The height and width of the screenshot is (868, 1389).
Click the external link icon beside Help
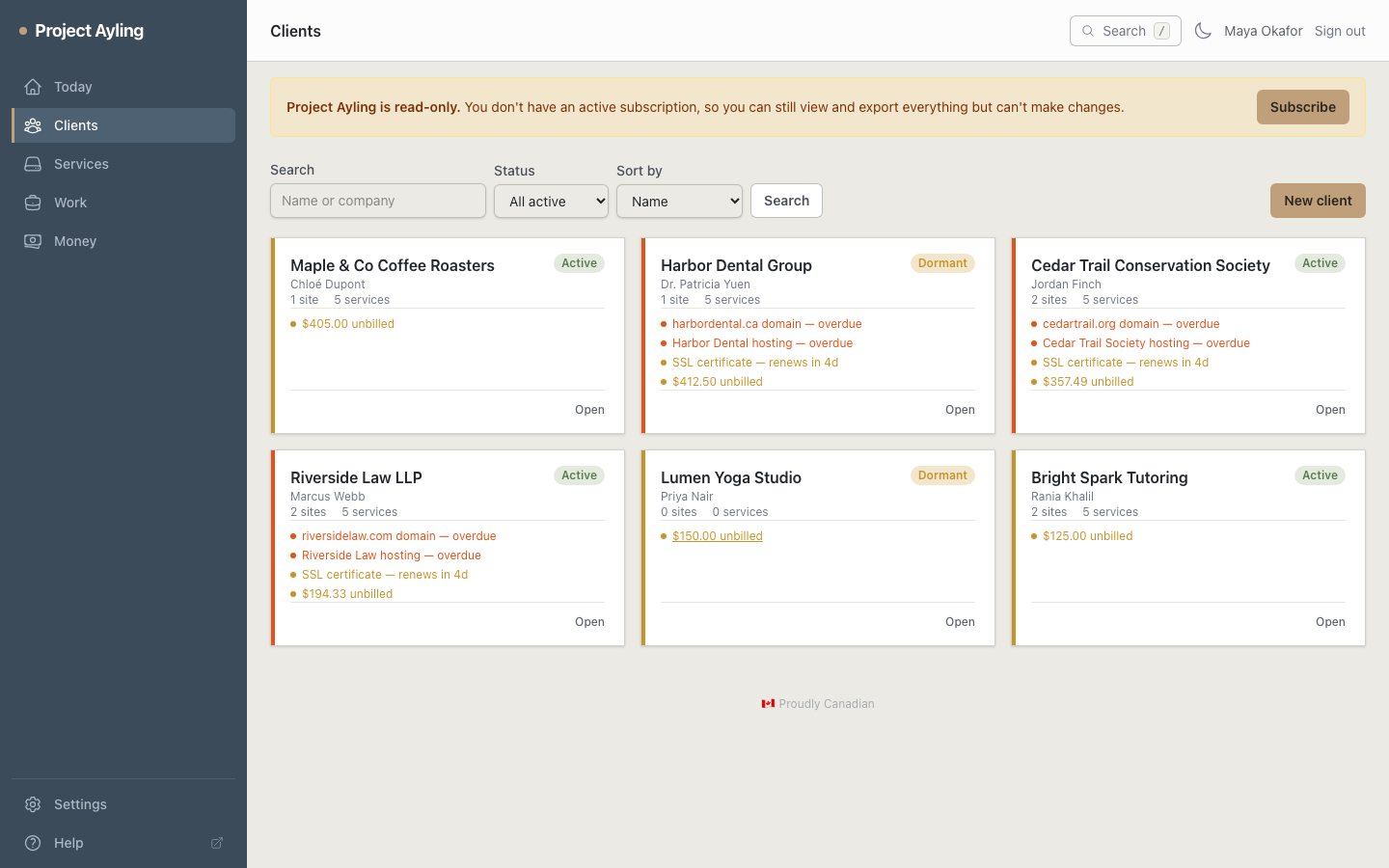point(217,843)
